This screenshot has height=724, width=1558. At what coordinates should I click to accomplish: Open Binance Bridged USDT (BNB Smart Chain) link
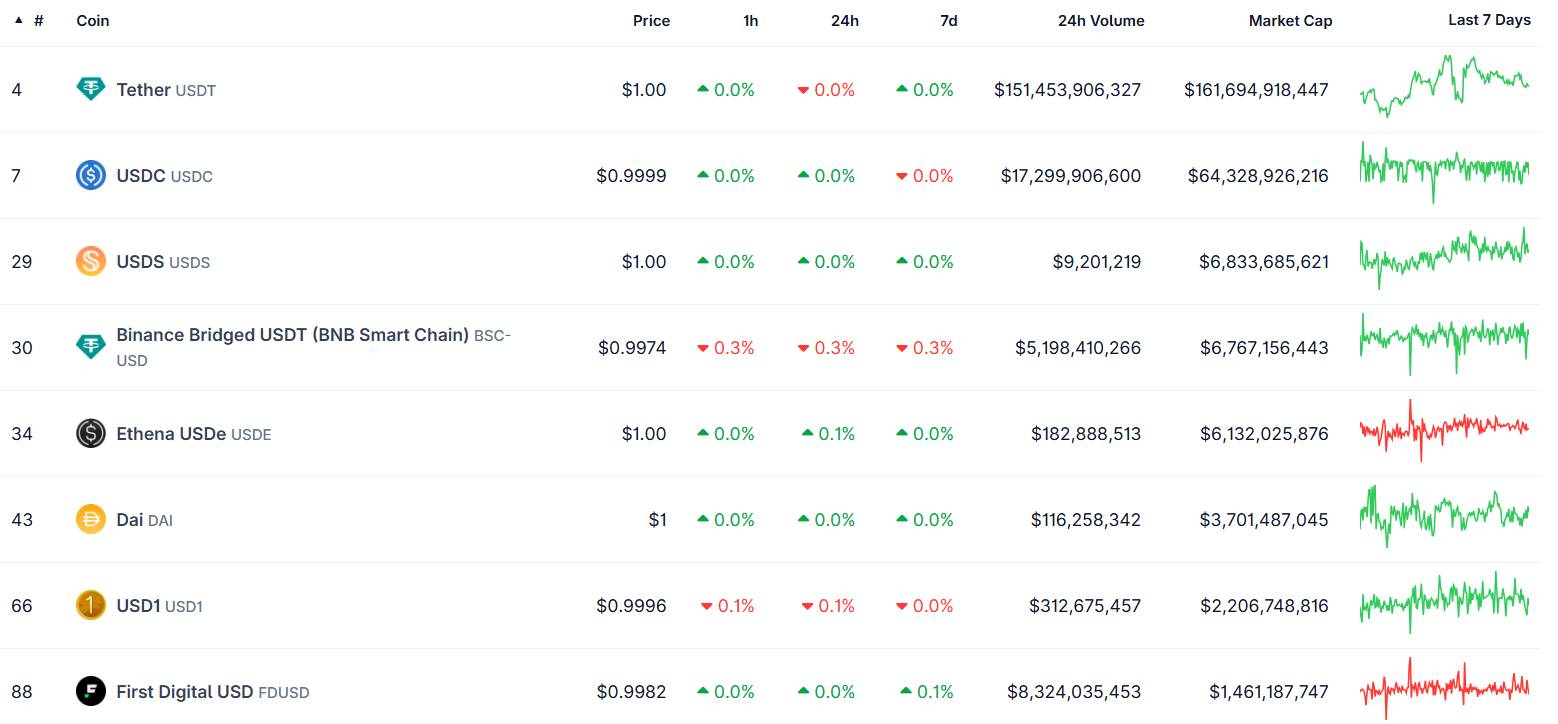313,347
